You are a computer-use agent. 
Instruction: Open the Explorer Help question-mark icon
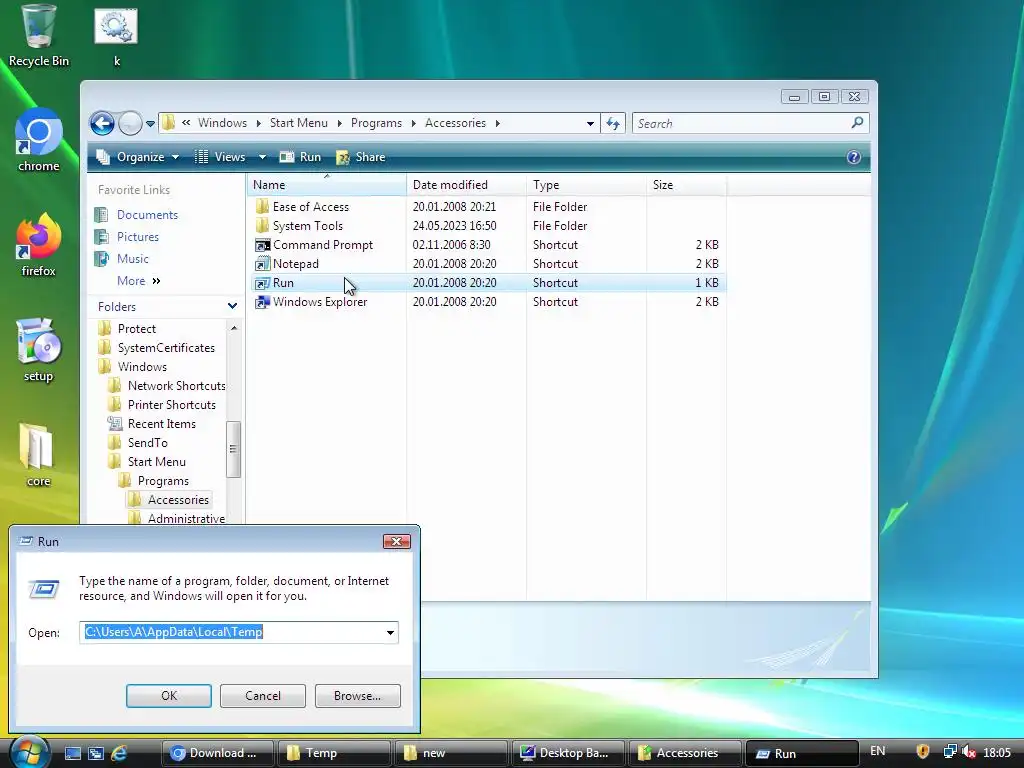(x=854, y=157)
